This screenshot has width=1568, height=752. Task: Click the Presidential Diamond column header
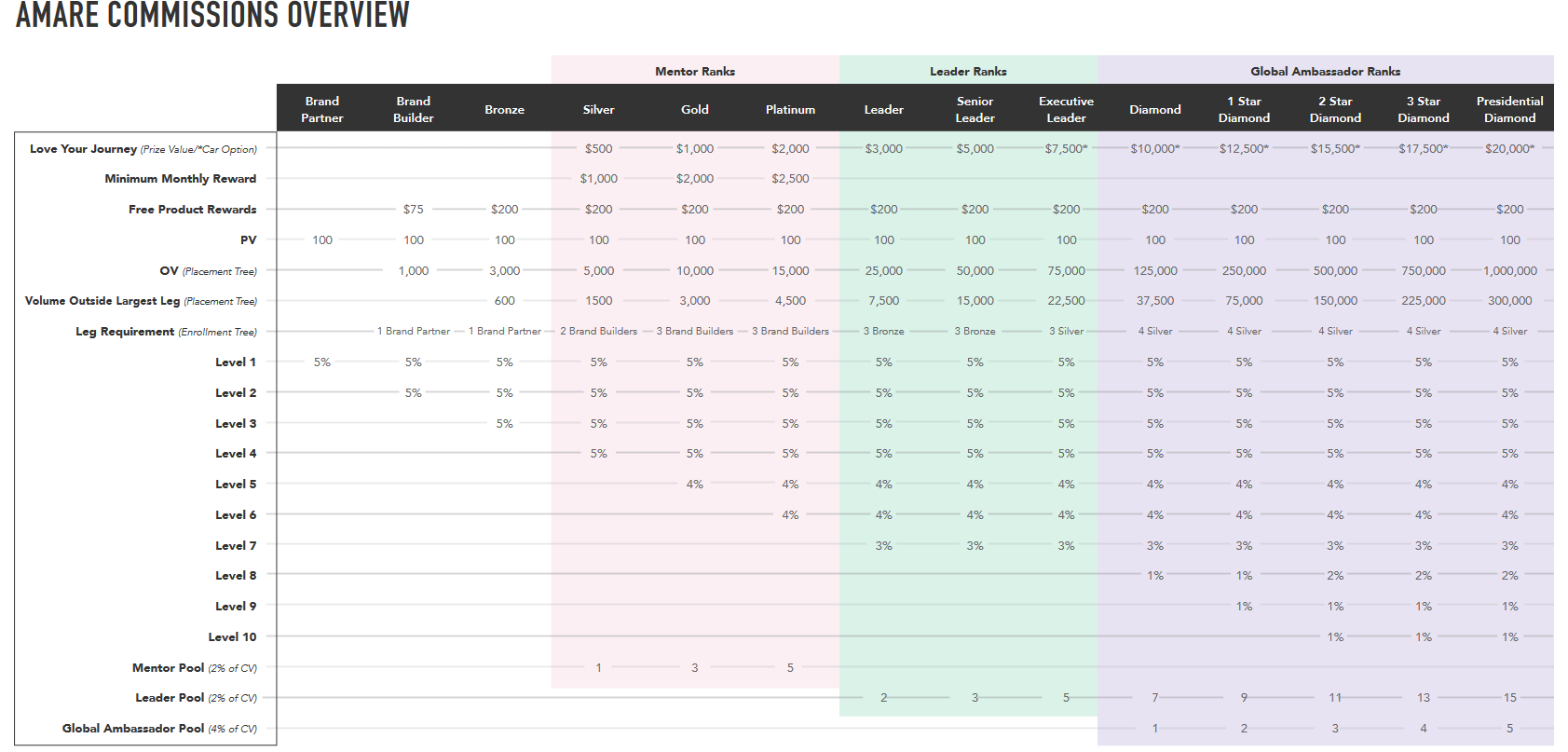[x=1510, y=109]
